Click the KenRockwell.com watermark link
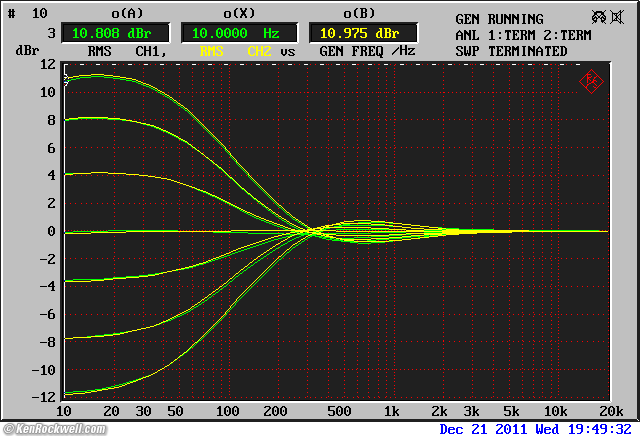The width and height of the screenshot is (640, 436). click(x=58, y=429)
